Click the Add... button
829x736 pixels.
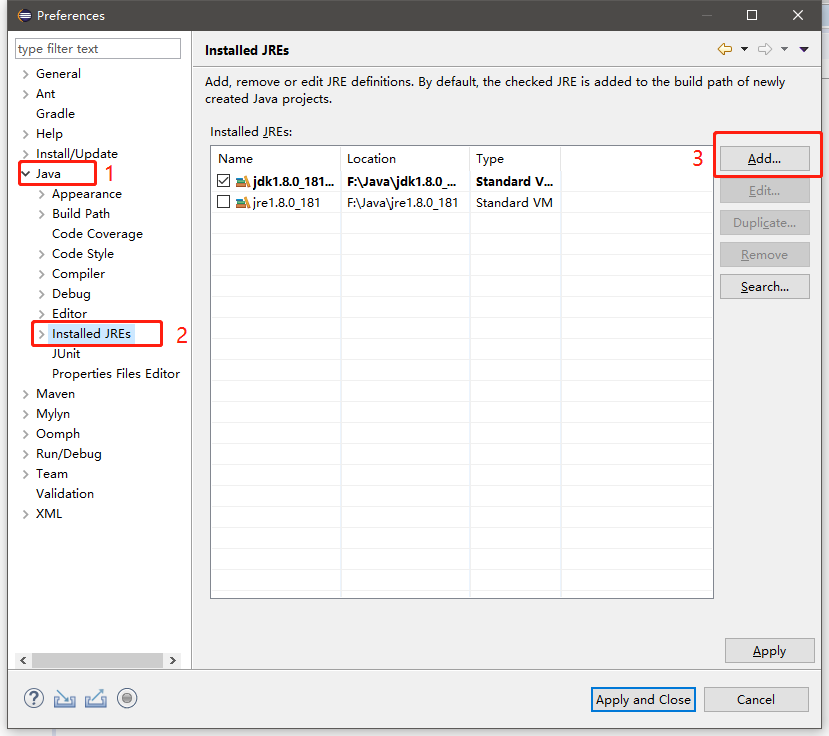click(764, 159)
